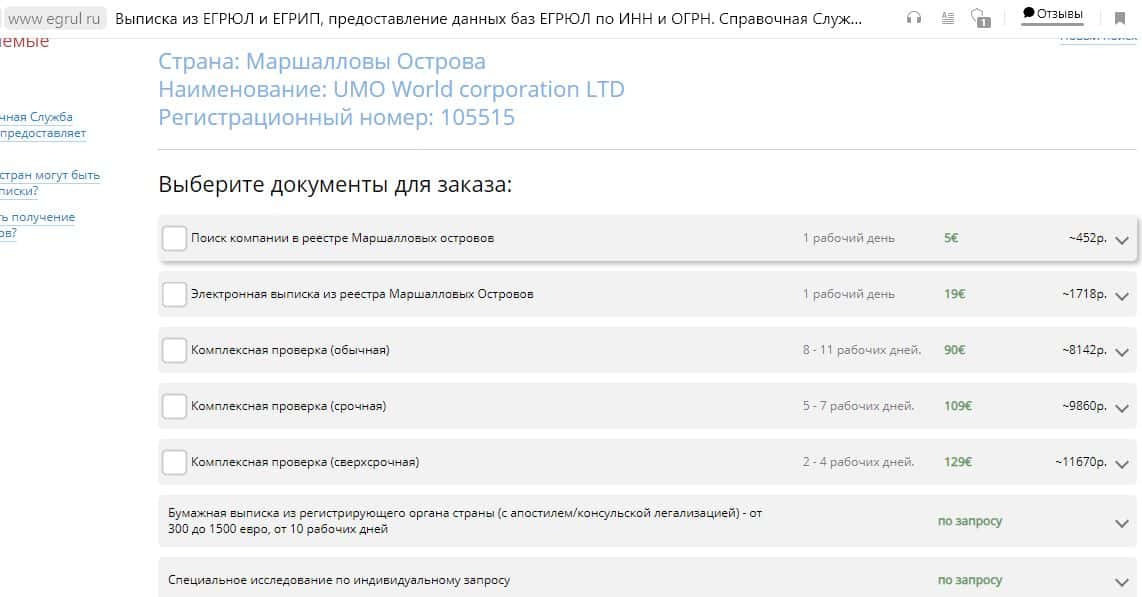The image size is (1142, 597).
Task: Click the 129€ price
Action: 958,462
